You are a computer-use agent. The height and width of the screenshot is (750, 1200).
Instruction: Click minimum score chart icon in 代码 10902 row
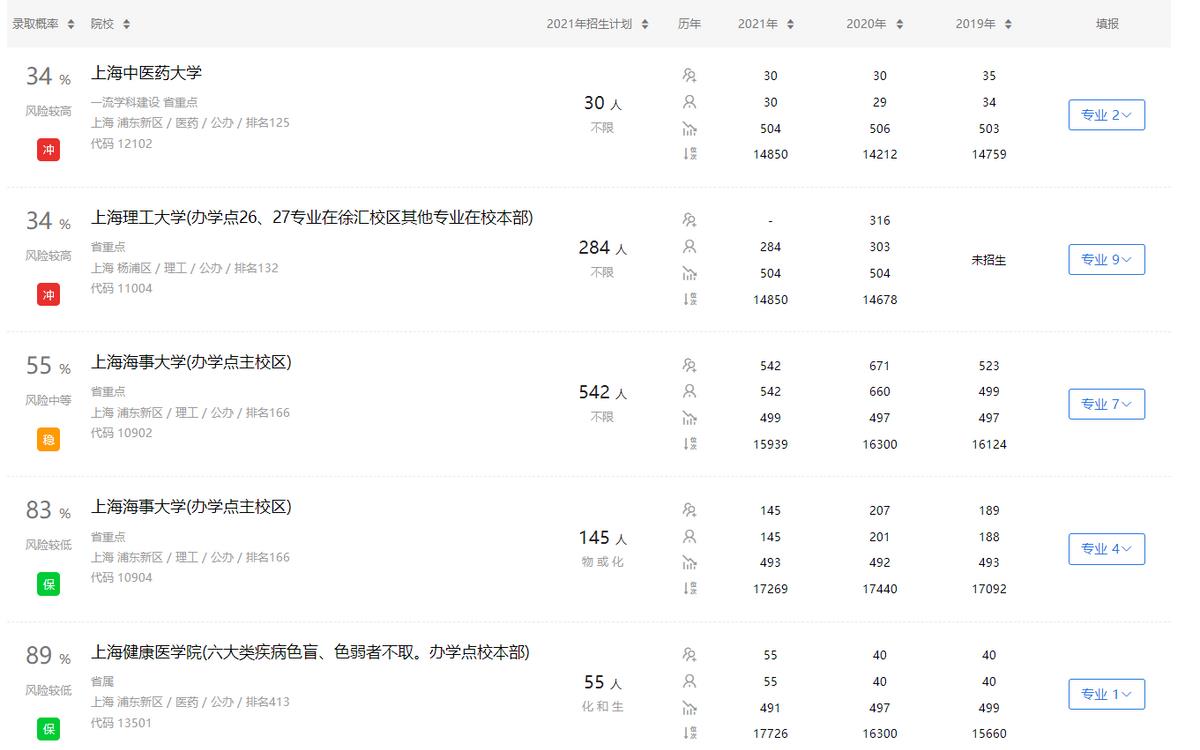point(689,418)
